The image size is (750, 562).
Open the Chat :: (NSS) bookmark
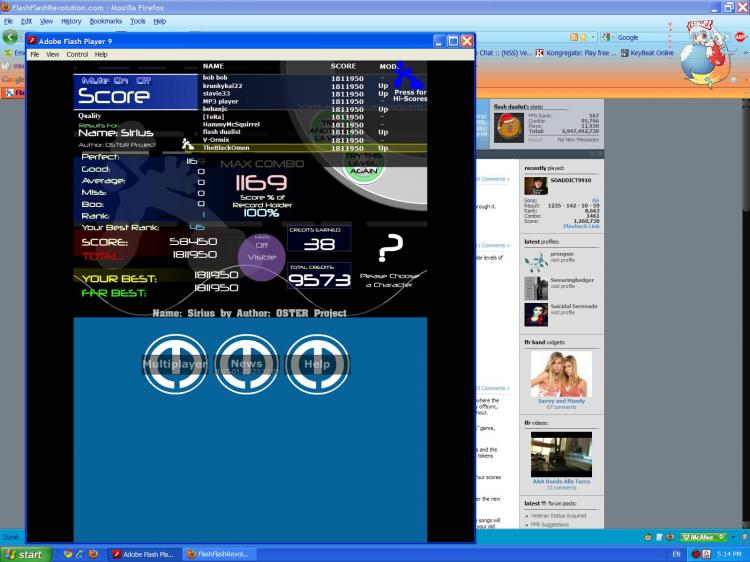(505, 53)
